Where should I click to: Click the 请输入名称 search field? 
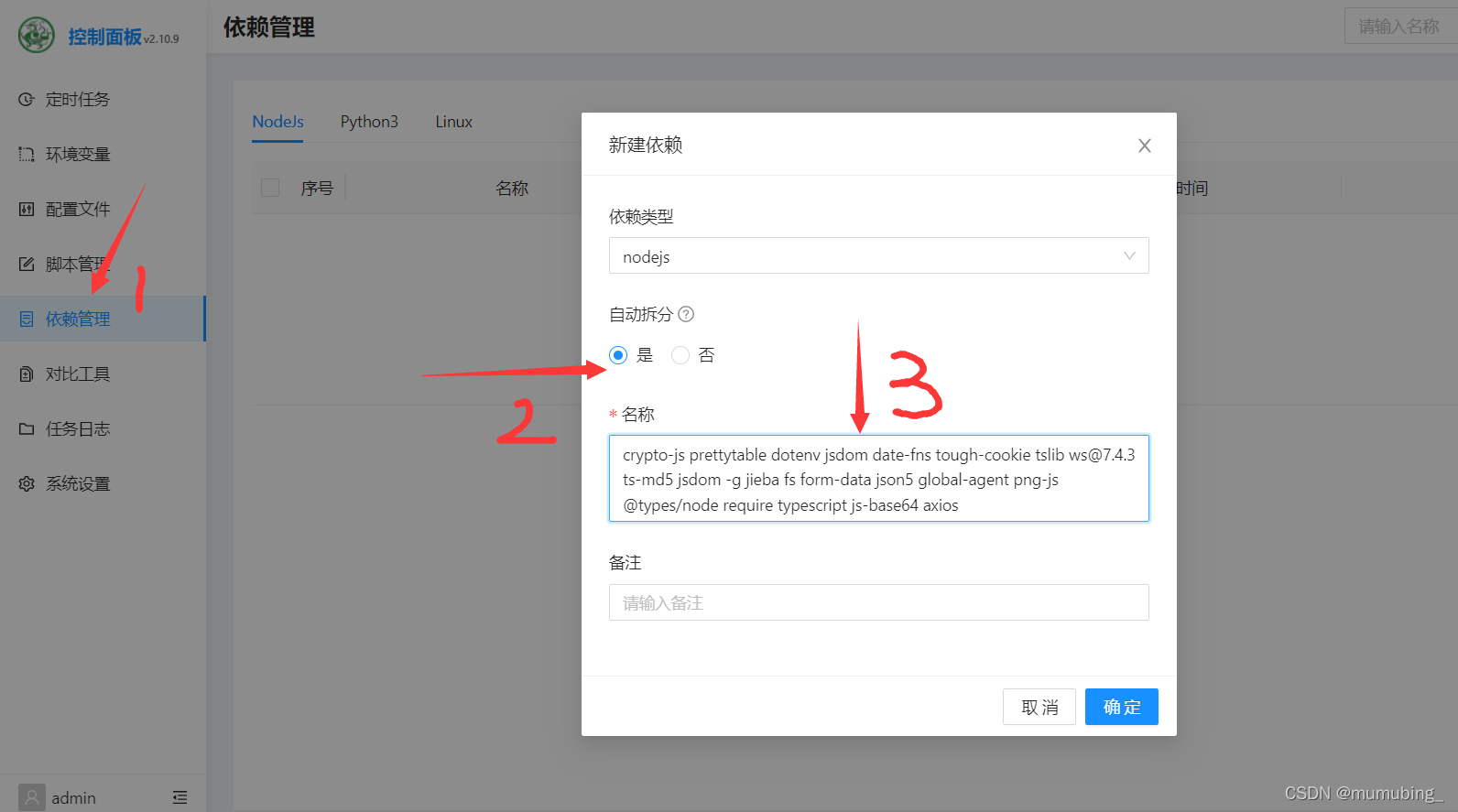tap(1401, 26)
